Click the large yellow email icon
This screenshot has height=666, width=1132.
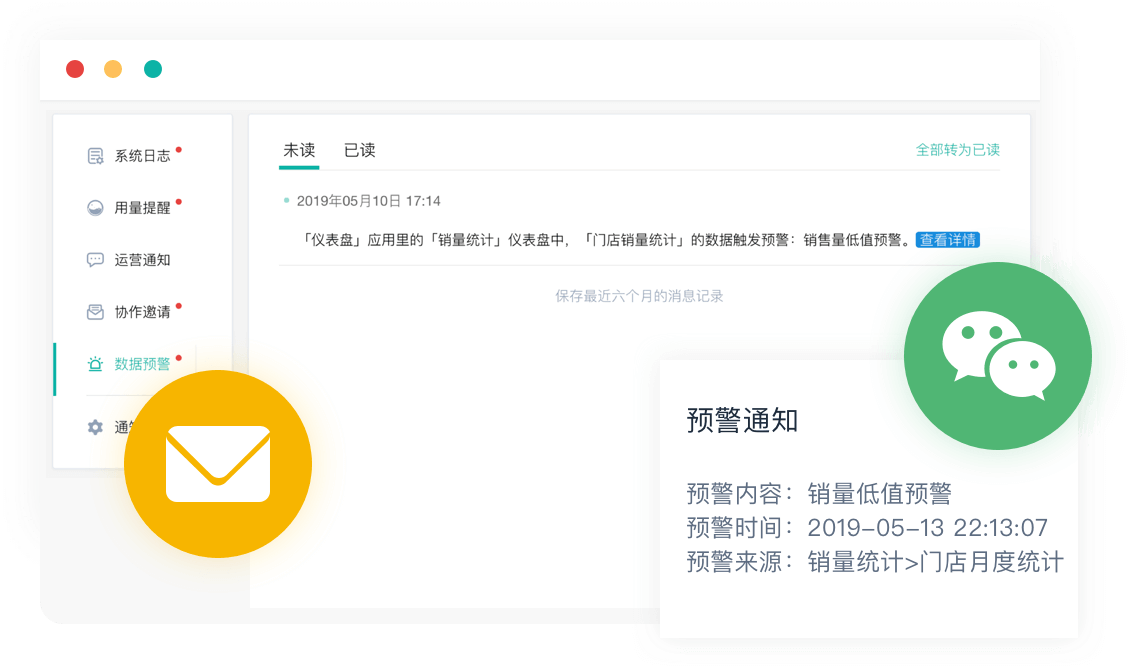(218, 464)
